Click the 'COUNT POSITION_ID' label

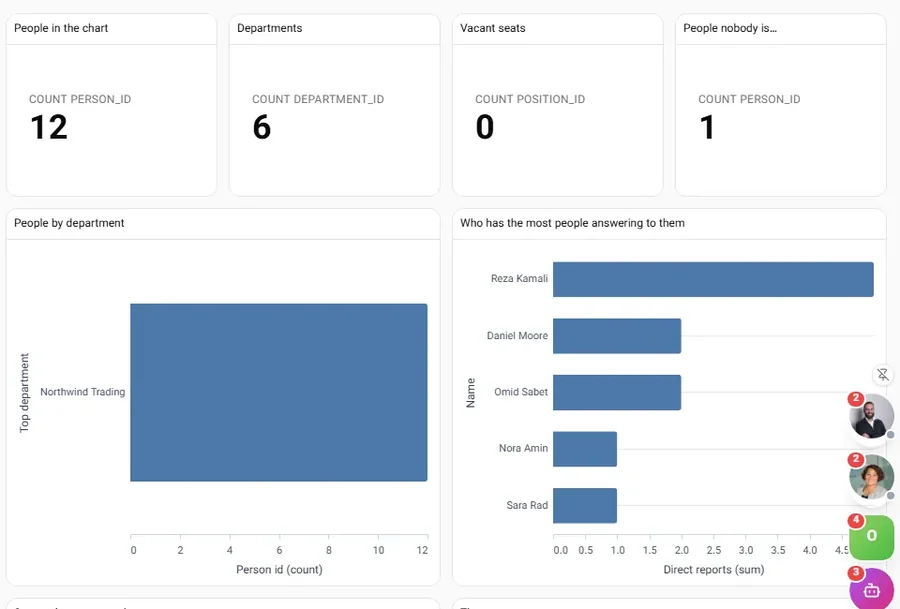[x=530, y=99]
